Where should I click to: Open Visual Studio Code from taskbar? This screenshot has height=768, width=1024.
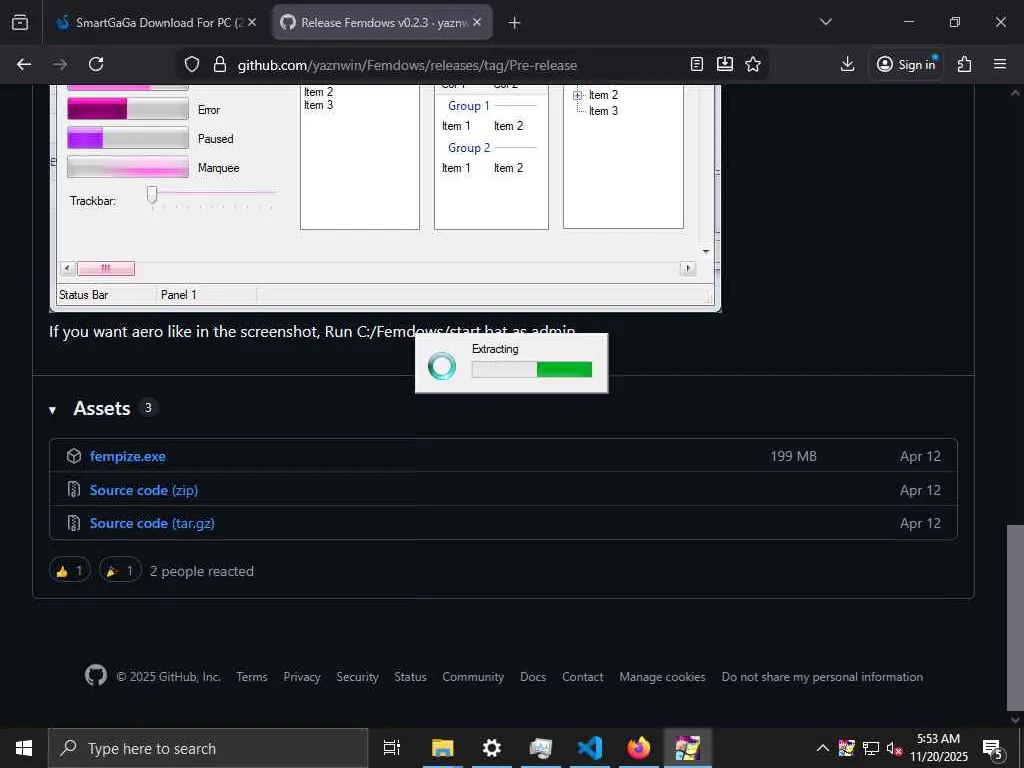pyautogui.click(x=590, y=748)
